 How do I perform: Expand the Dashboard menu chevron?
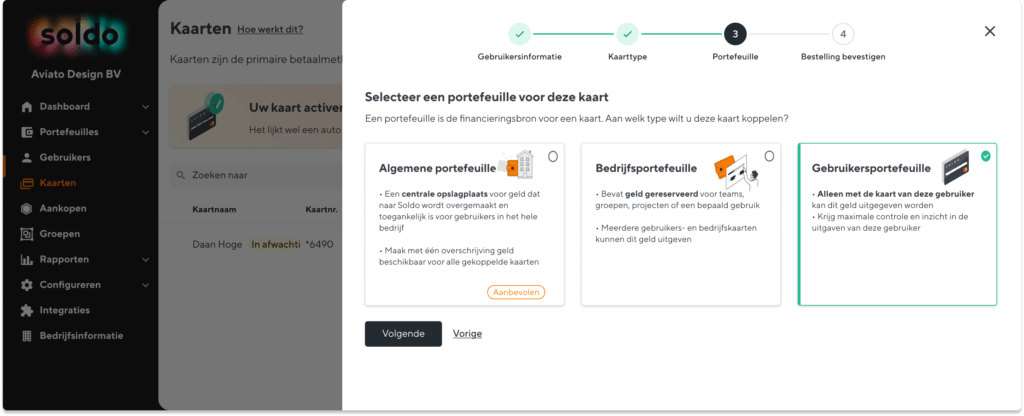146,107
